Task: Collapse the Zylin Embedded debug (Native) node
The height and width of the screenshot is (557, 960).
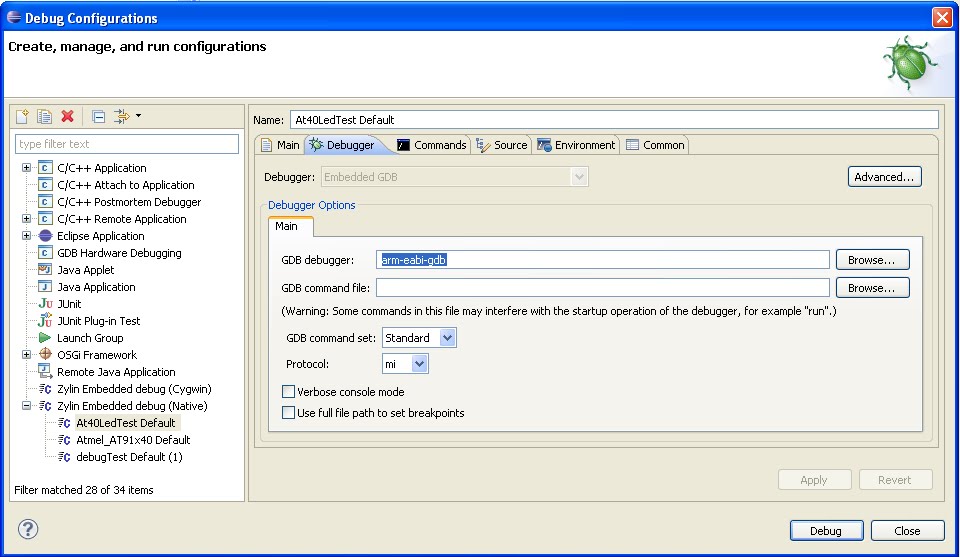Action: [x=26, y=406]
